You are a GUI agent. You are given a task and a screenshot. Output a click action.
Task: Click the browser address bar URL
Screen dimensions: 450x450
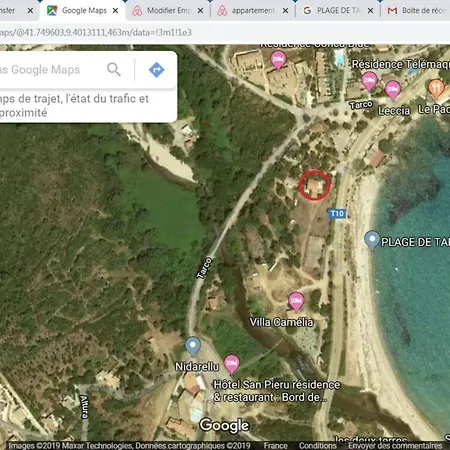[x=96, y=33]
